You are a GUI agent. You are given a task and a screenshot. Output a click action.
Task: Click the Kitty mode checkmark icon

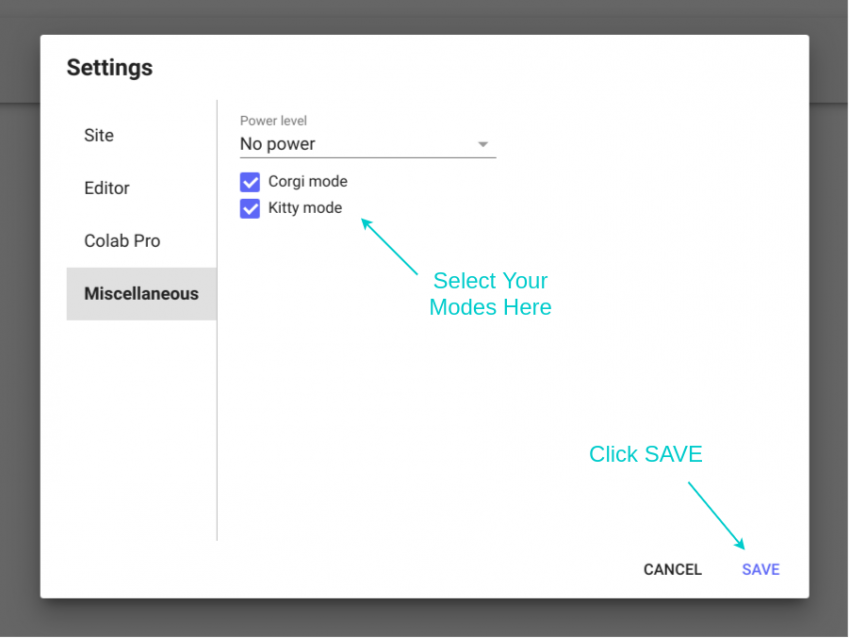coord(249,208)
